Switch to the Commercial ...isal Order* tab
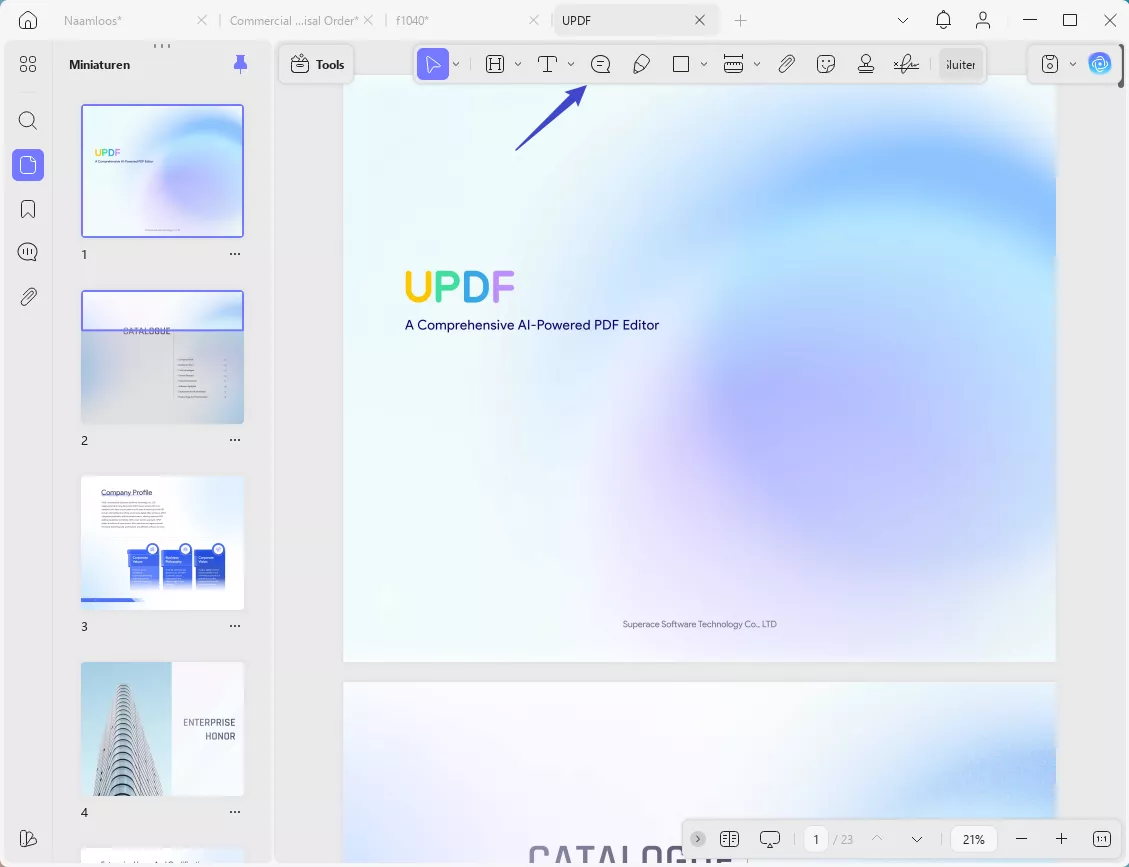This screenshot has width=1129, height=867. (x=294, y=20)
